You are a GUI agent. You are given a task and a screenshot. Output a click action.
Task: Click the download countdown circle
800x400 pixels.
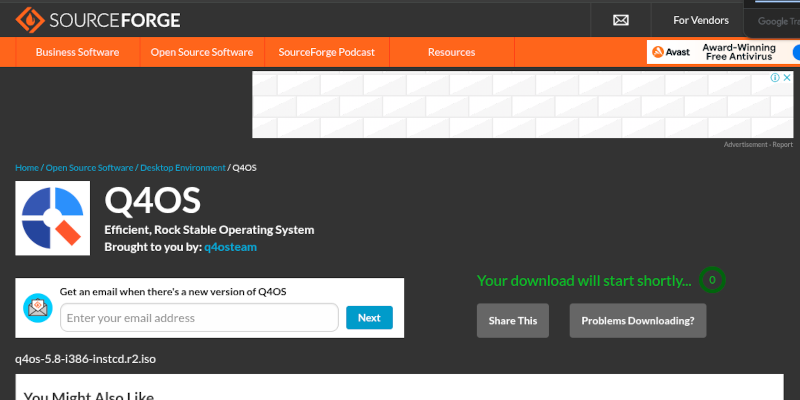click(x=712, y=280)
